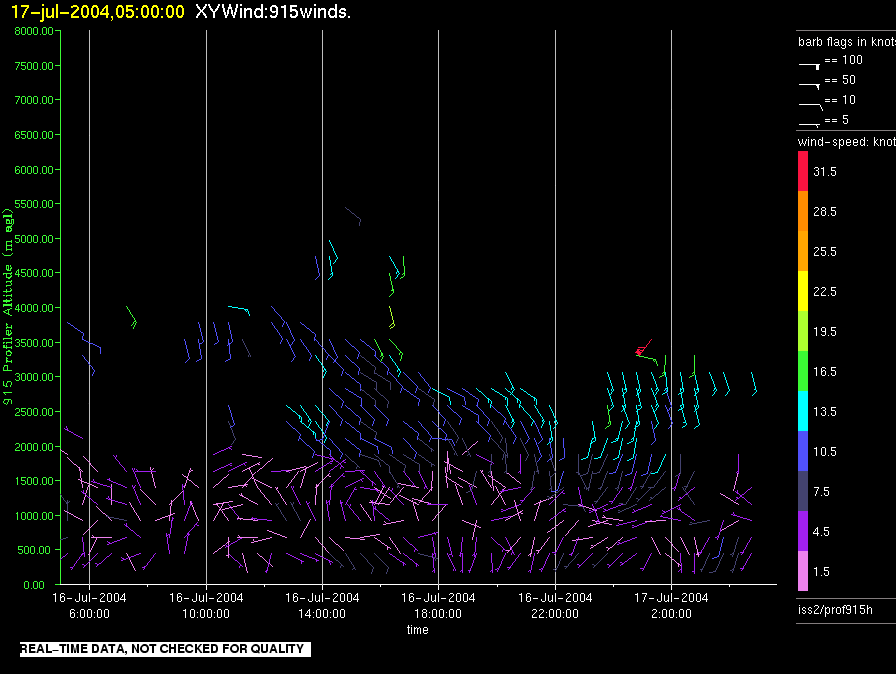Click the 6500.00 altitude axis label
This screenshot has width=896, height=674.
pyautogui.click(x=34, y=135)
